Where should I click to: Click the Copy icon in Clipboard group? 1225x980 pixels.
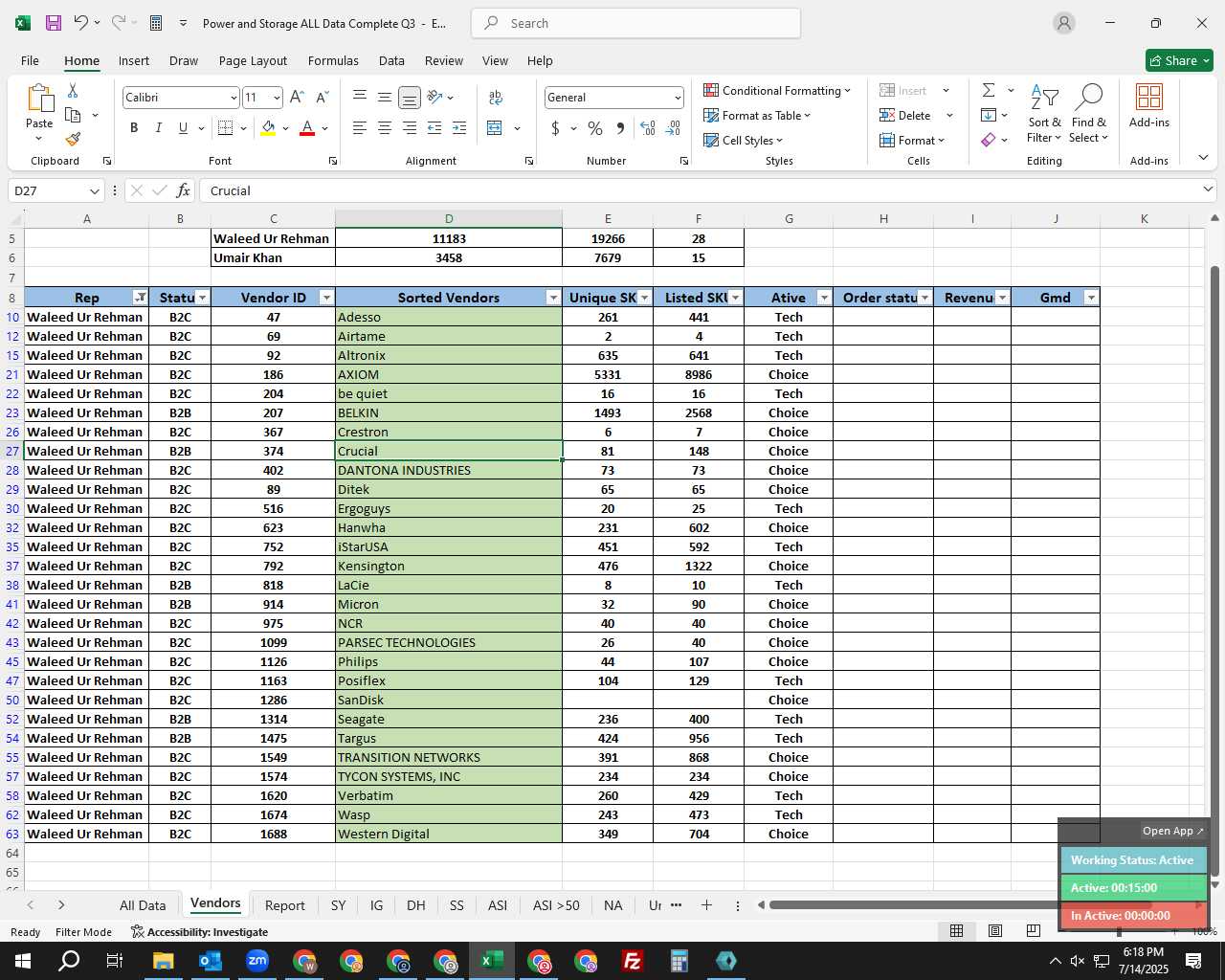(73, 115)
